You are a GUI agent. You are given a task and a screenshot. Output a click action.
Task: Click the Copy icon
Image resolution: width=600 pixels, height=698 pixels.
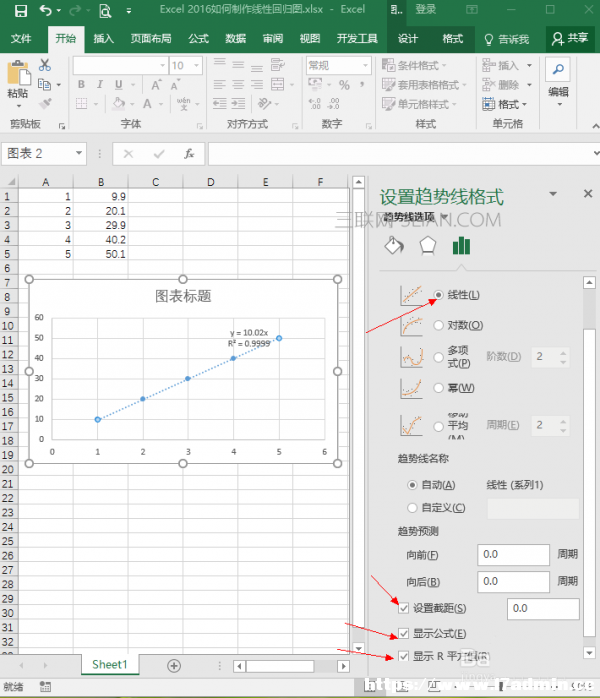point(45,84)
